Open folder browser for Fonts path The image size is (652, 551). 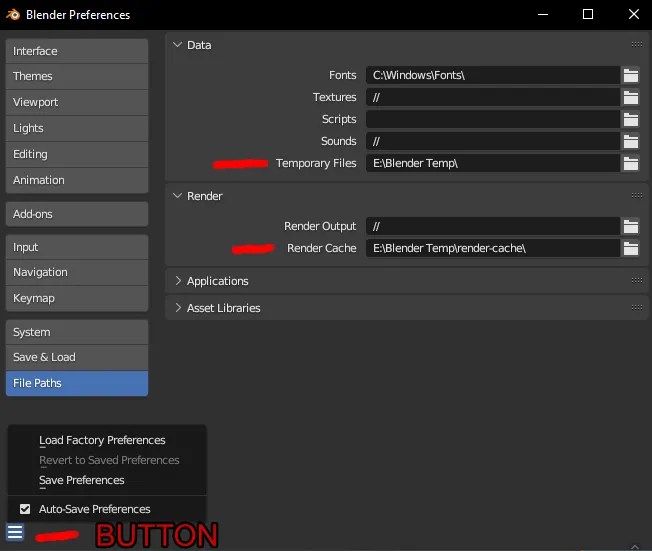[x=630, y=75]
